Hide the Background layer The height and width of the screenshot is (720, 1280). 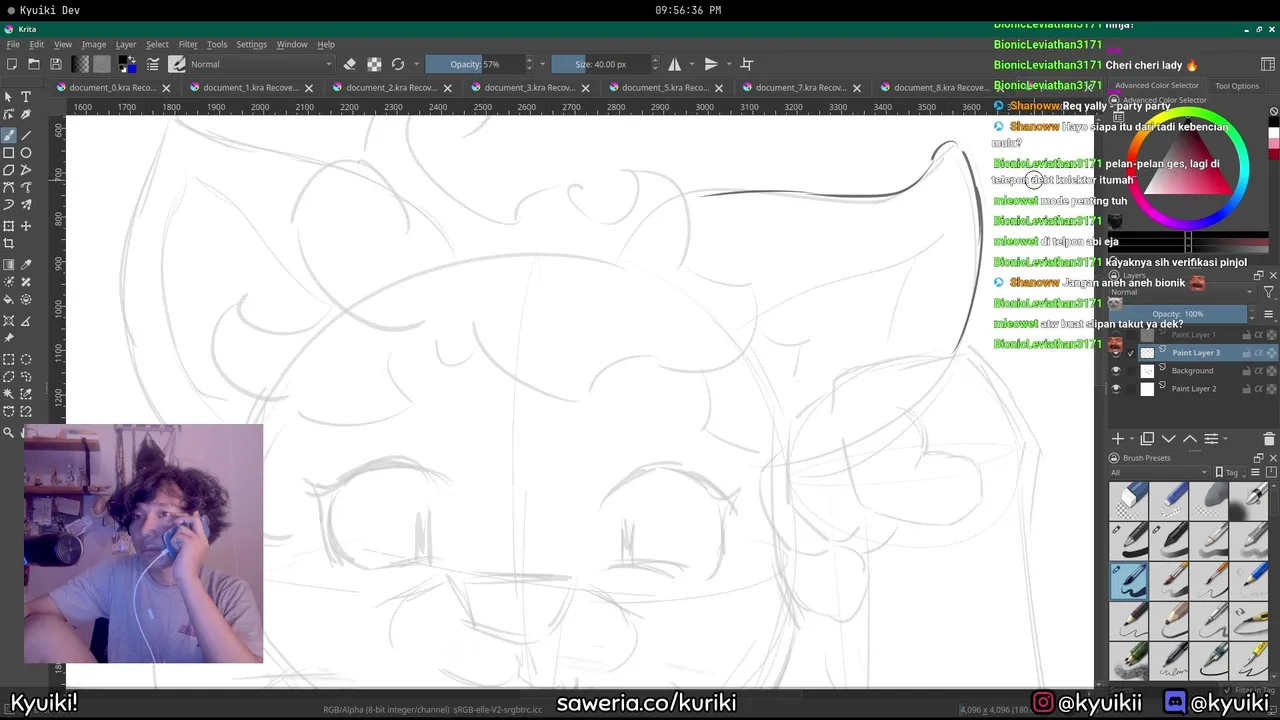(1116, 371)
